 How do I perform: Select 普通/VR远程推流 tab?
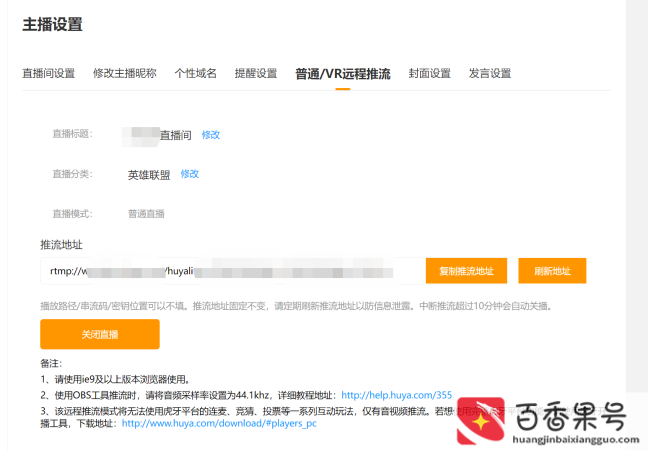pos(343,74)
